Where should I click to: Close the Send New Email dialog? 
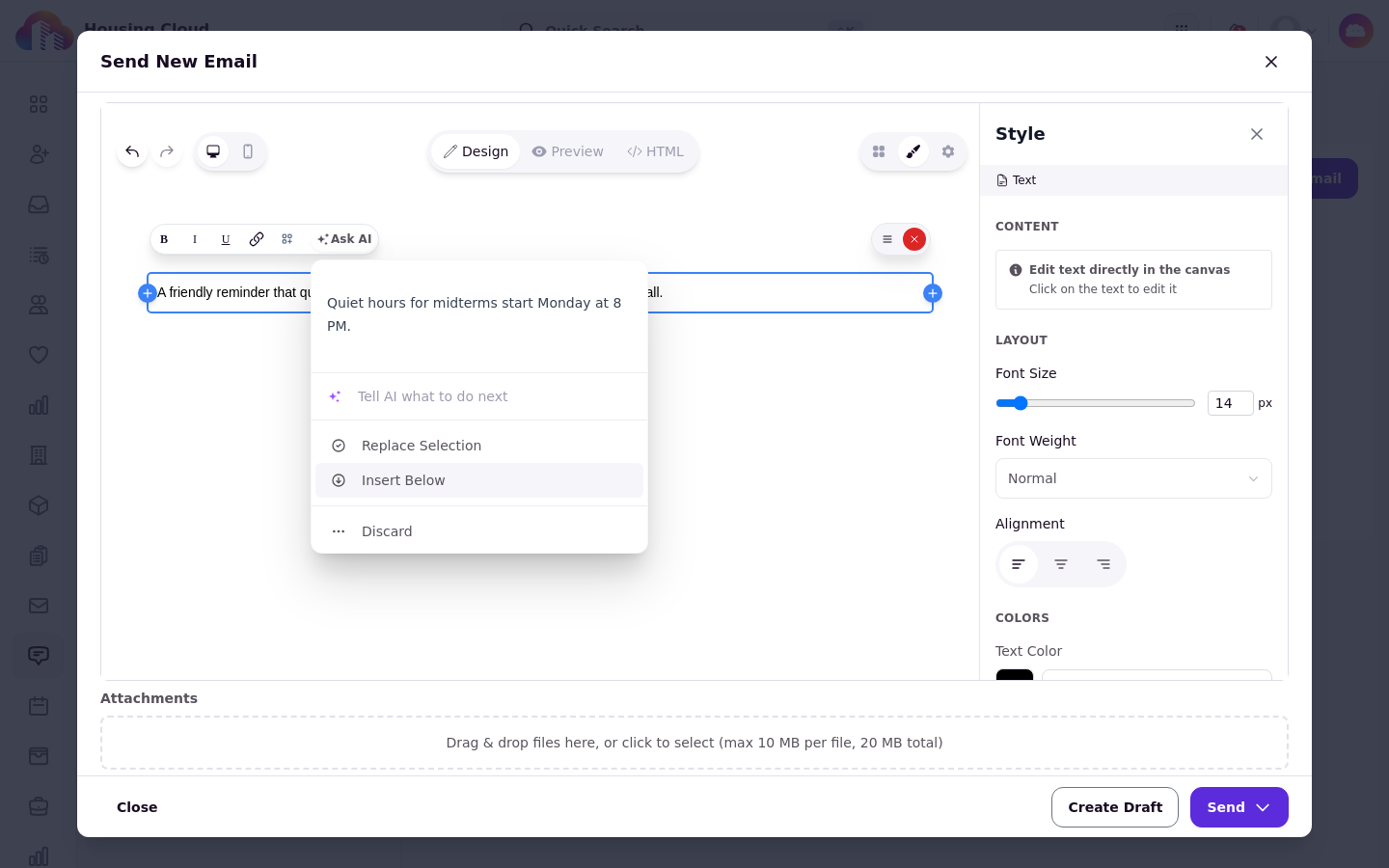[x=1271, y=62]
